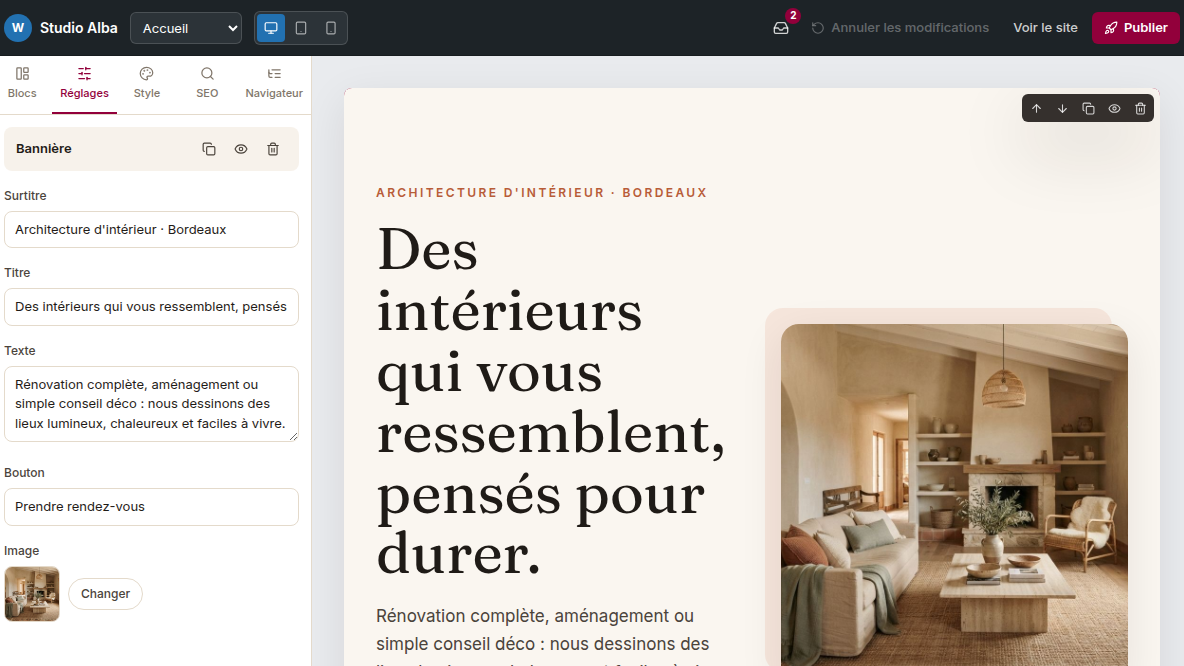Click the undo arrow icon beside Annuler

818,28
